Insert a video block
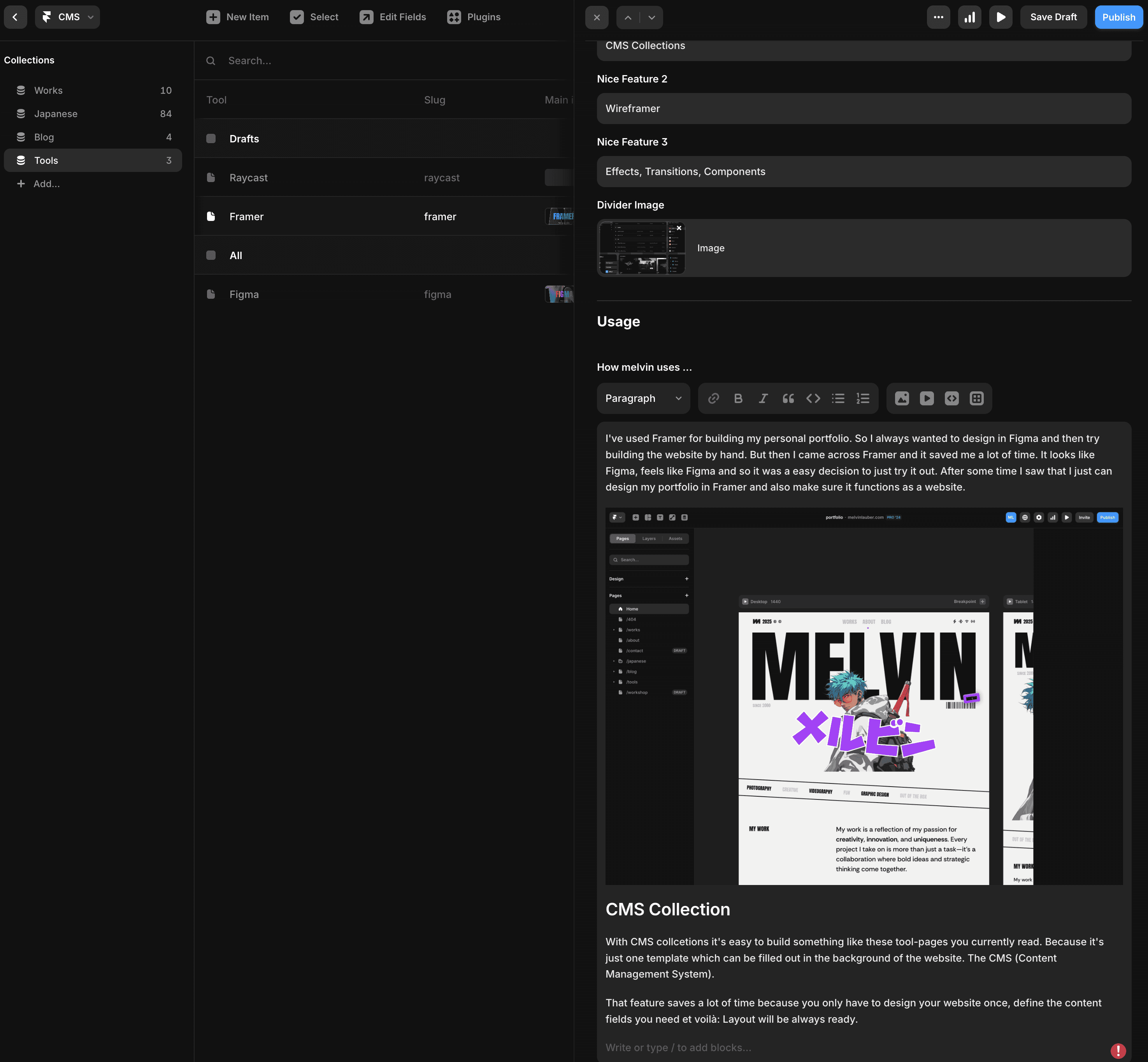This screenshot has height=1062, width=1148. 927,398
